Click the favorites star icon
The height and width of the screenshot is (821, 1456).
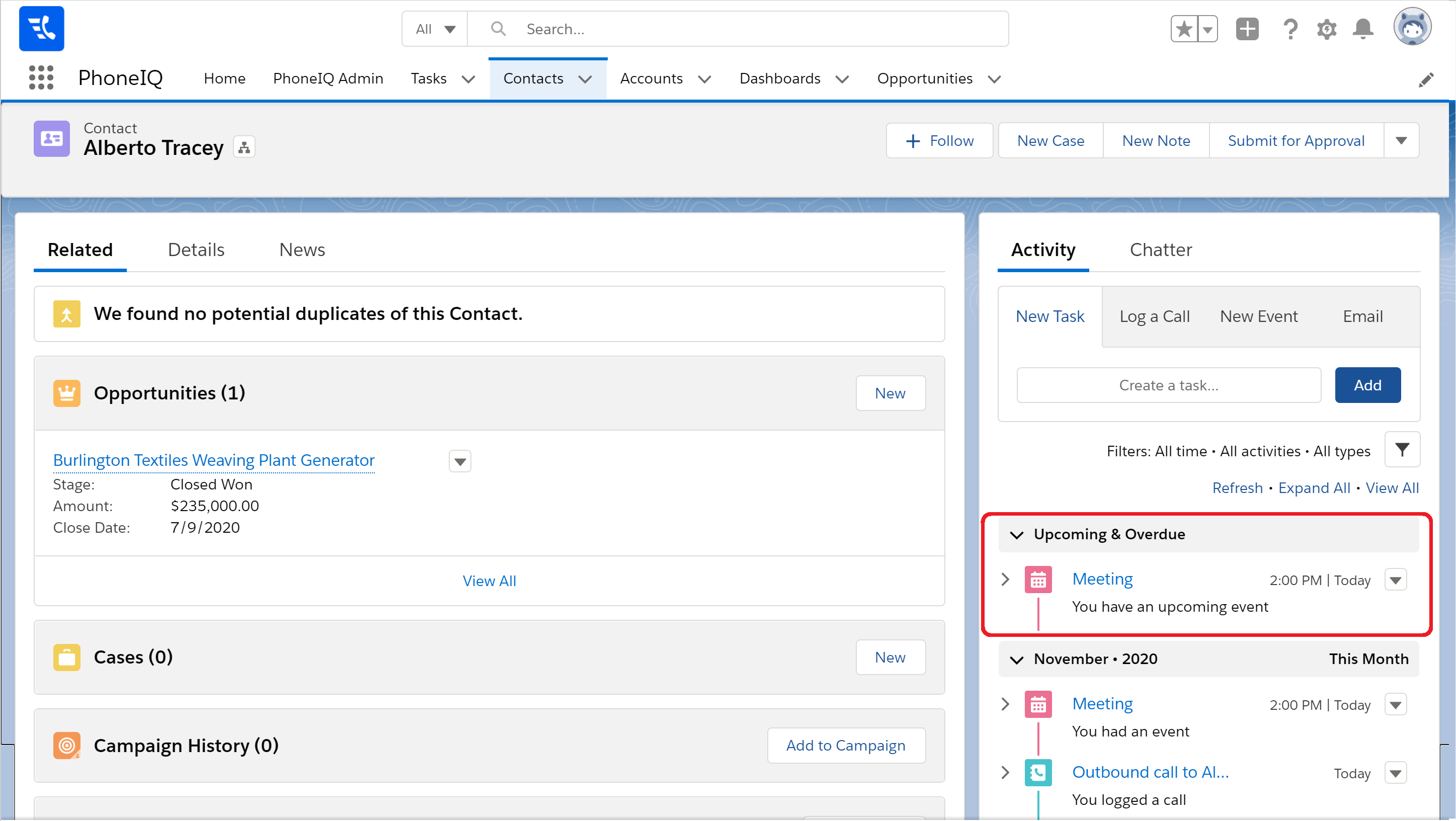(x=1184, y=29)
